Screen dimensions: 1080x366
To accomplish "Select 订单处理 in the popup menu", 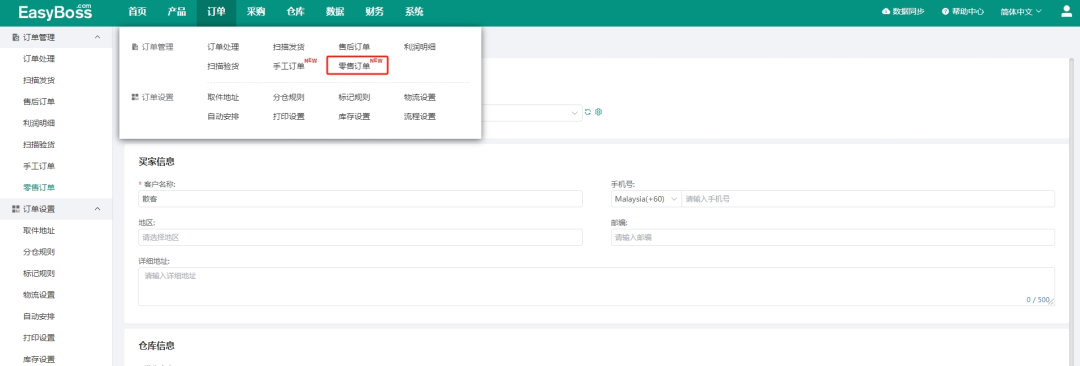I will pyautogui.click(x=223, y=47).
